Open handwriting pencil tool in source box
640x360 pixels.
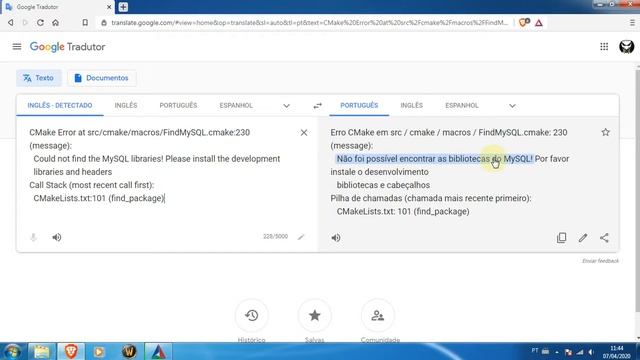tap(301, 237)
